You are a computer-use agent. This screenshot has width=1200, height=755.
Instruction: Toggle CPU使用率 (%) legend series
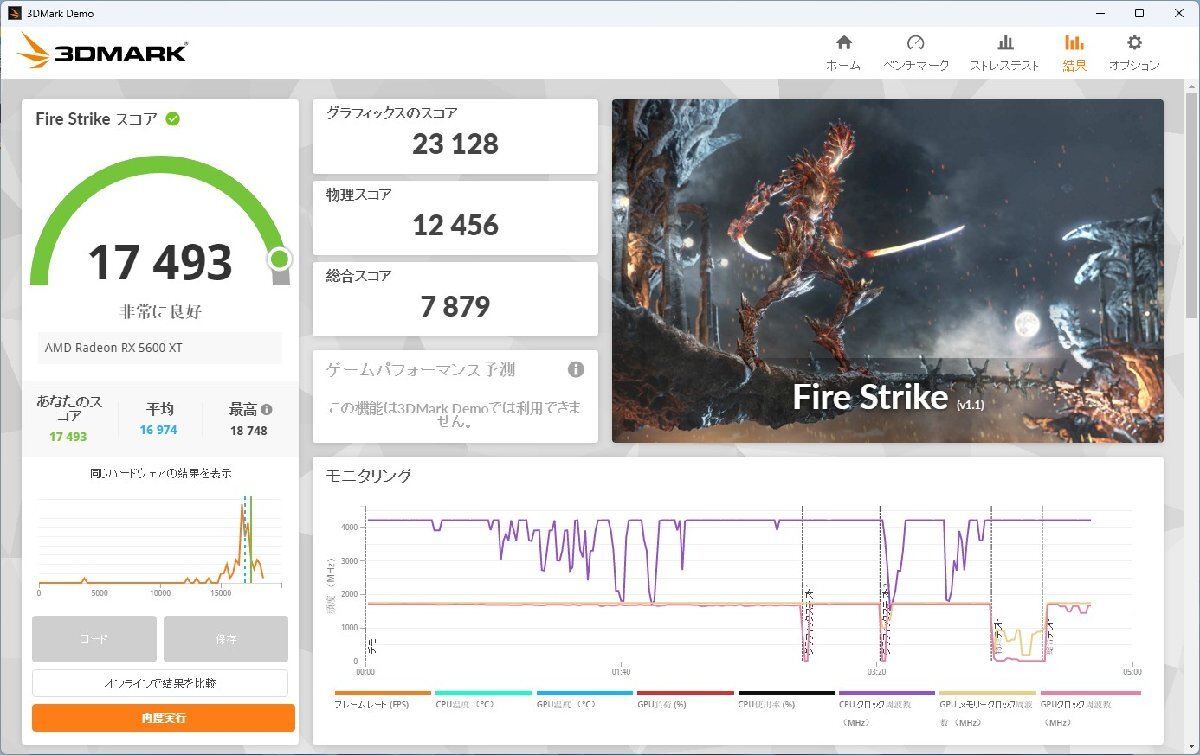[x=786, y=699]
